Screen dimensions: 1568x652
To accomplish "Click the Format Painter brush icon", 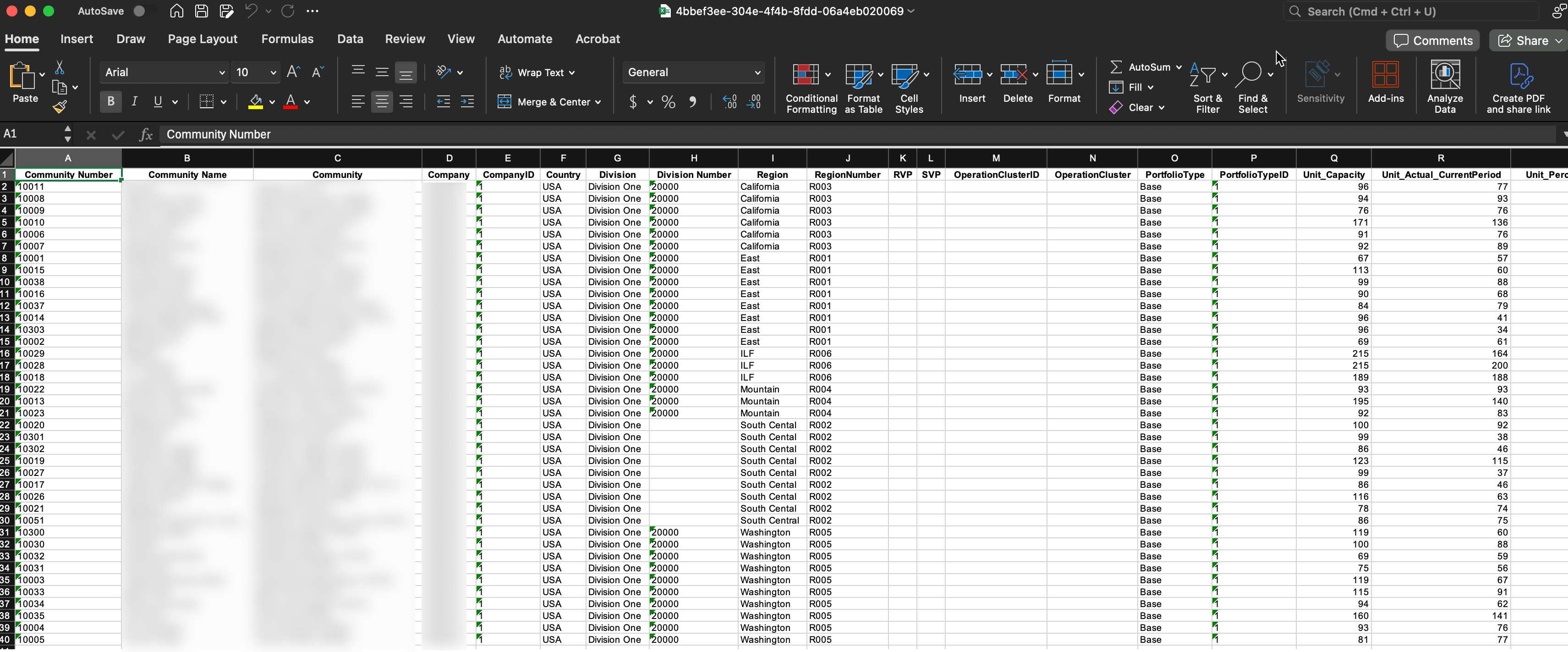I will (60, 108).
